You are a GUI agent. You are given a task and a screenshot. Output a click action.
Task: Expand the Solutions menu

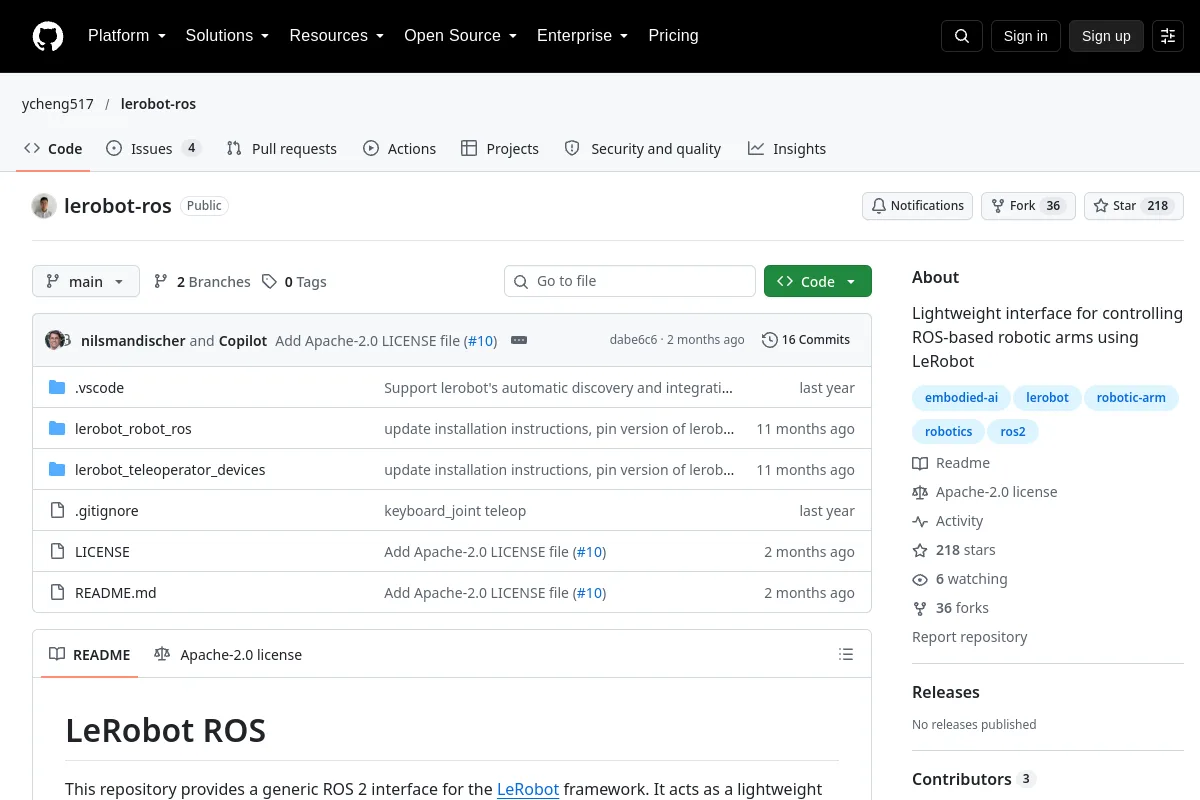coord(227,35)
